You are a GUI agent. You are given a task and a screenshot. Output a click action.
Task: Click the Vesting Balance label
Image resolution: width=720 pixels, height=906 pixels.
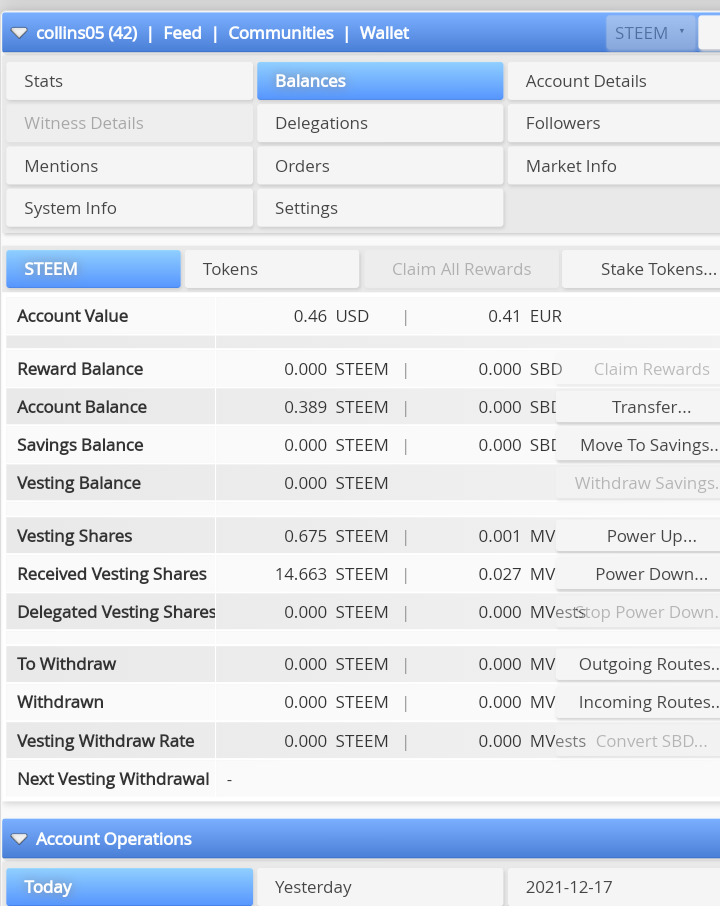79,483
